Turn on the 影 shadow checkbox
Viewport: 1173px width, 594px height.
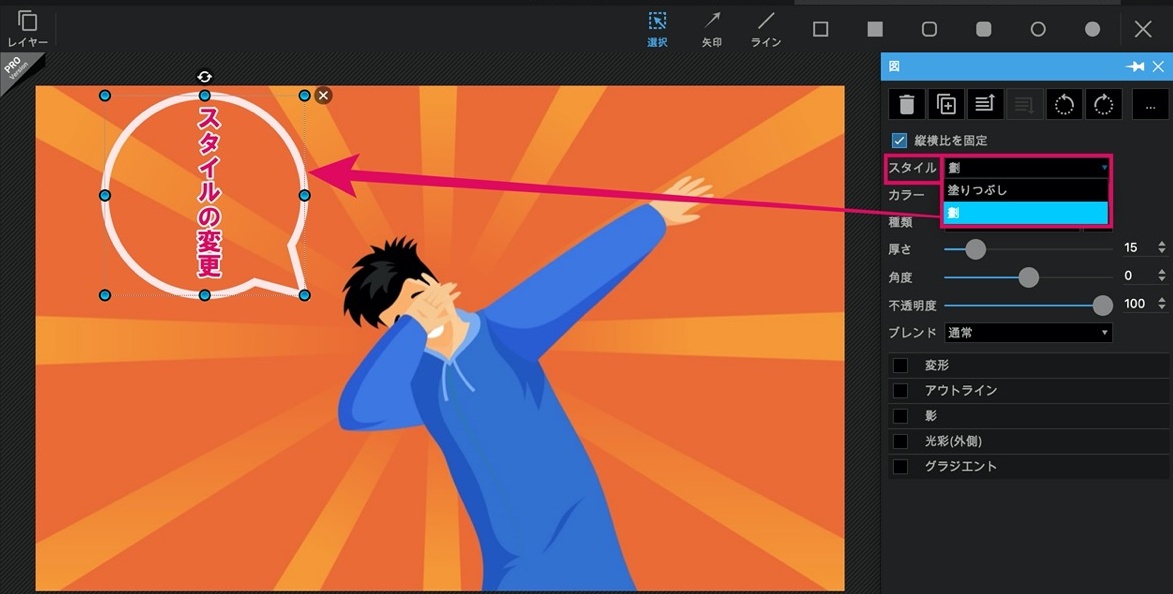901,416
